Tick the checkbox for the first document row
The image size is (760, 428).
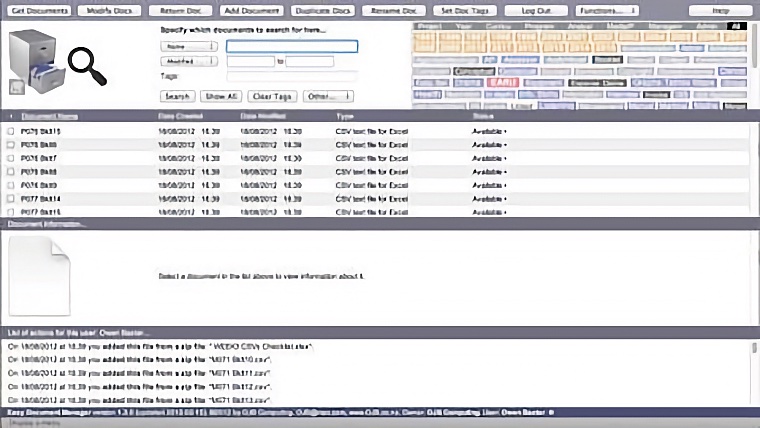11,131
